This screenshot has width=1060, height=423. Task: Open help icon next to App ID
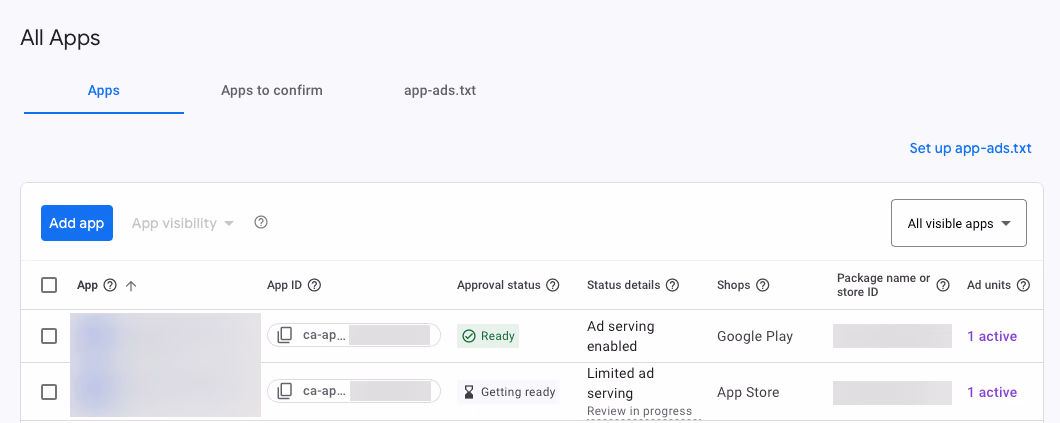(x=314, y=285)
